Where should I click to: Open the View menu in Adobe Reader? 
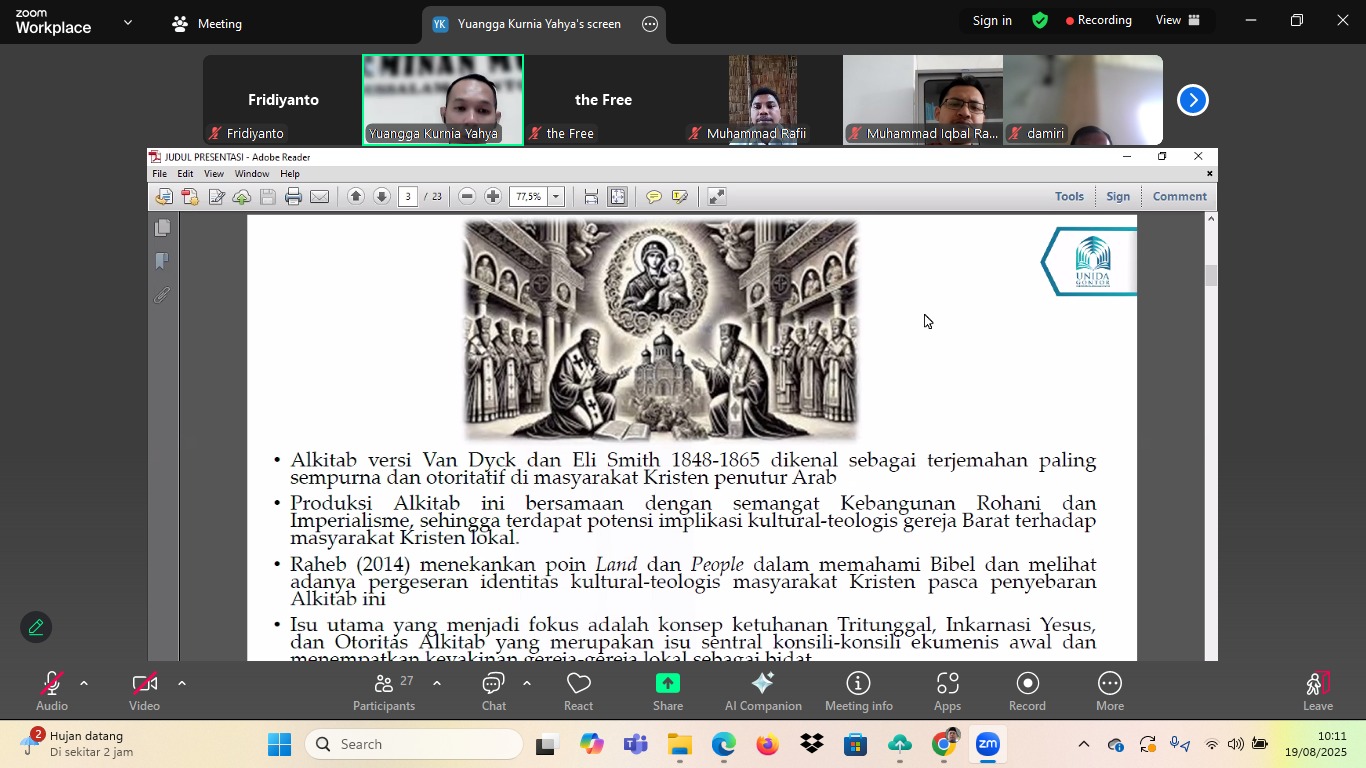point(214,174)
